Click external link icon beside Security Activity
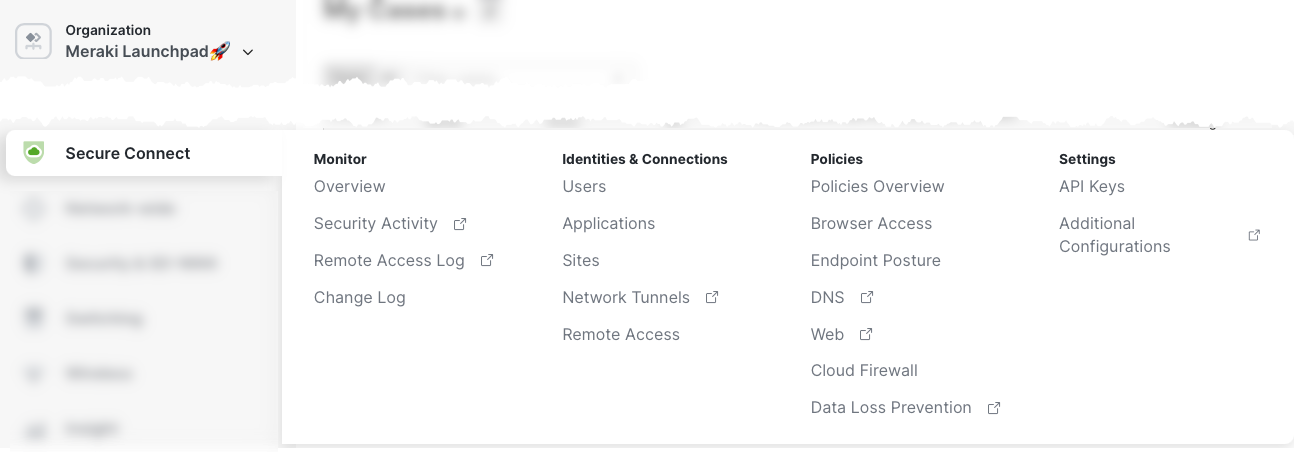Screen dimensions: 1294x452 click(460, 224)
